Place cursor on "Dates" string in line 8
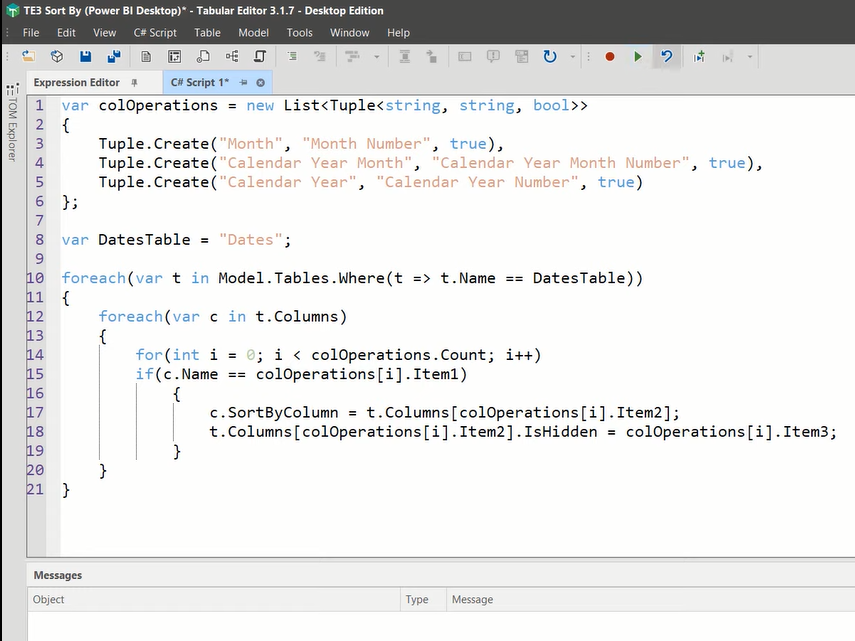The image size is (855, 641). [250, 240]
